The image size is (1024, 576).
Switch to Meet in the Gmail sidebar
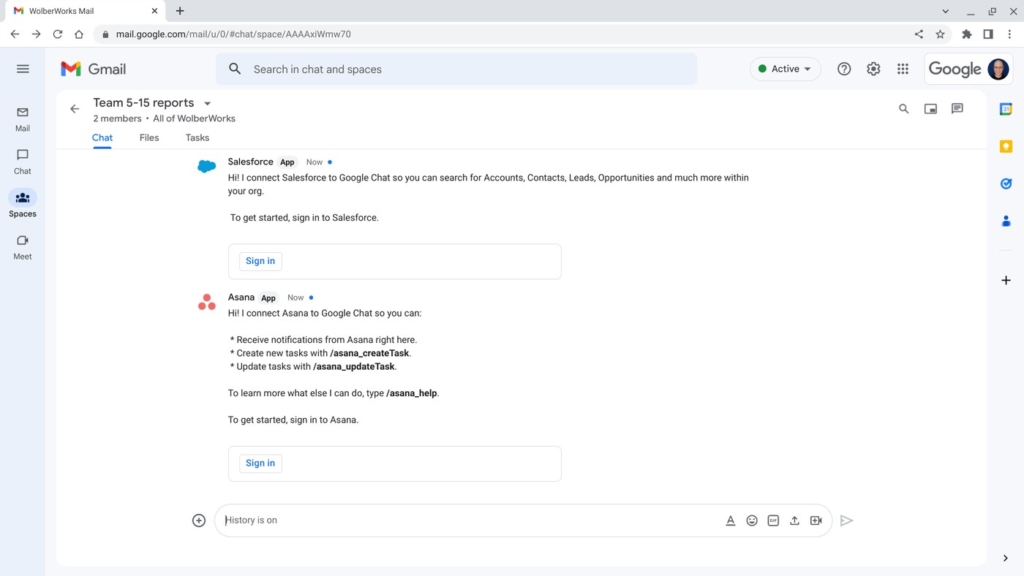pyautogui.click(x=22, y=245)
